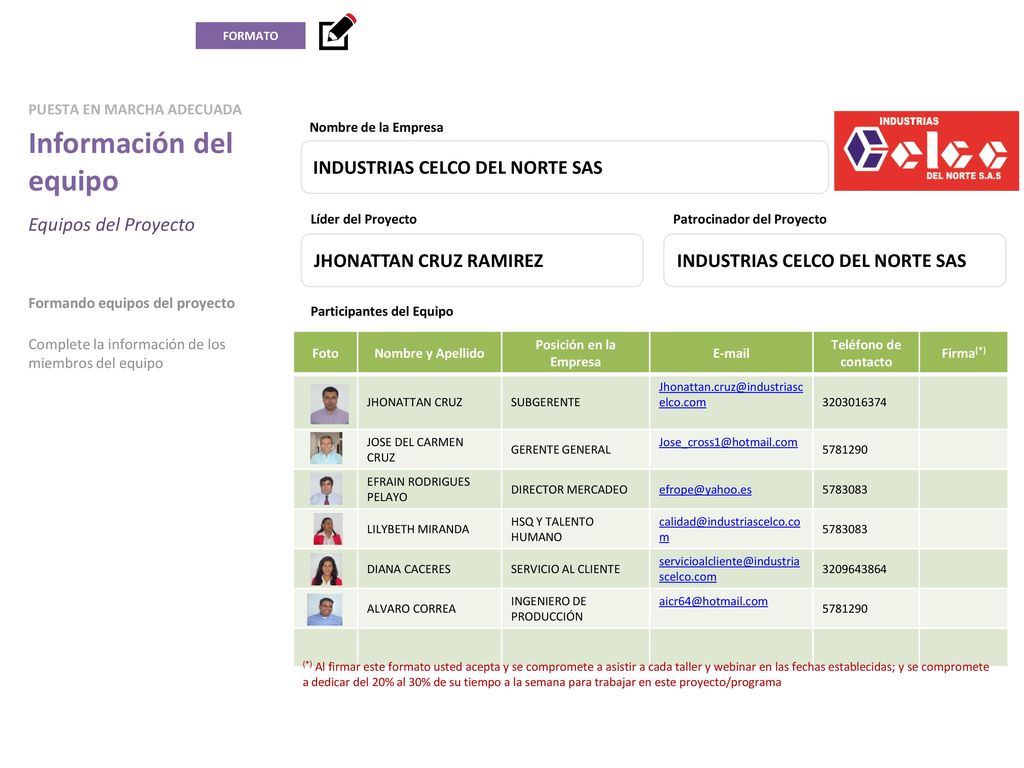Click Jose del Carmen Cruz's photo
The image size is (1024, 768).
click(x=326, y=448)
